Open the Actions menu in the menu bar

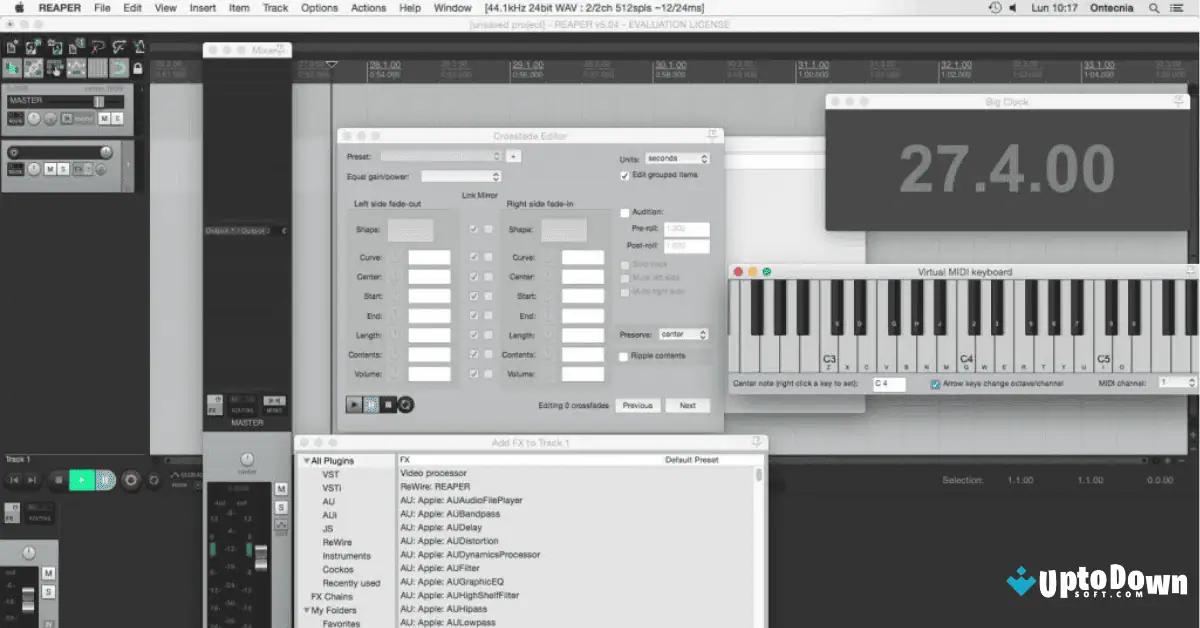[x=368, y=8]
